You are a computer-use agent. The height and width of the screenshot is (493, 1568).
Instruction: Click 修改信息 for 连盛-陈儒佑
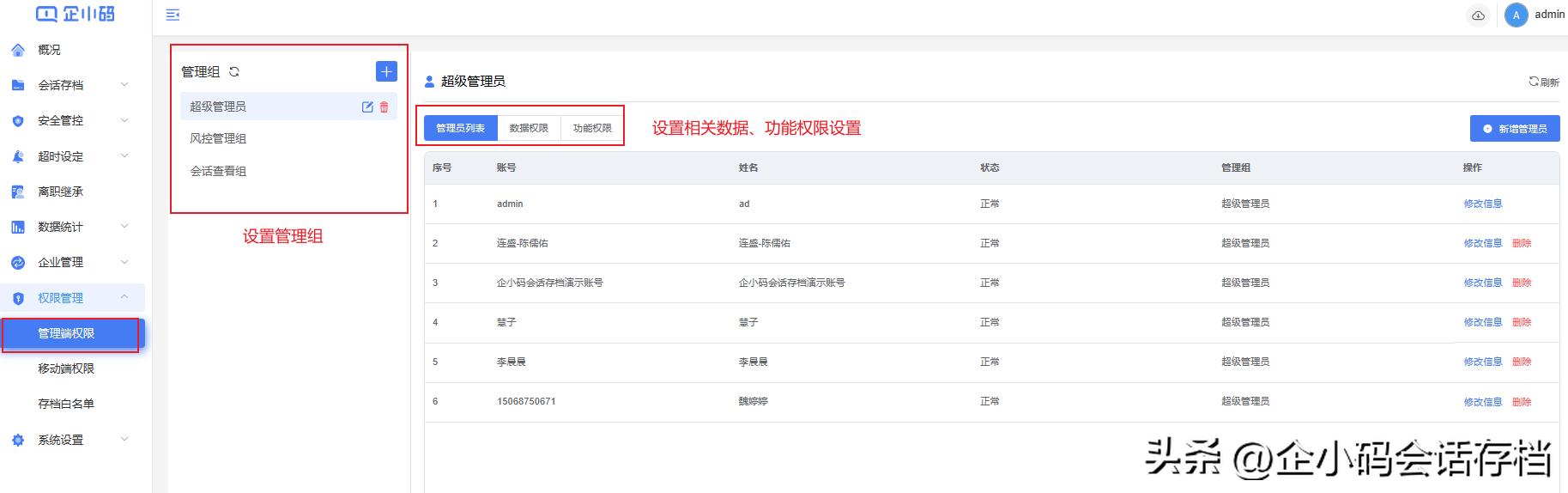1483,243
